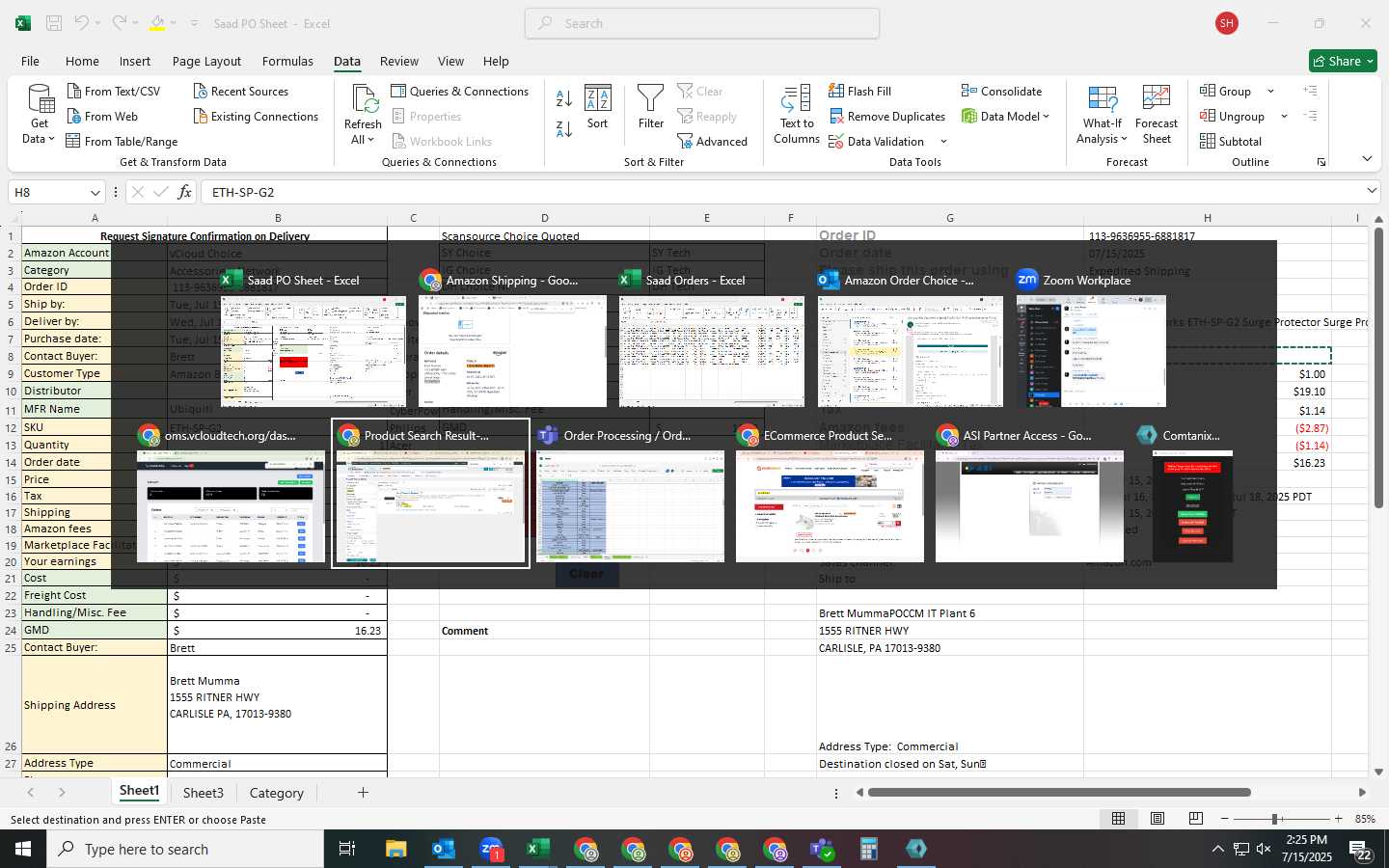
Task: Click From Web import option
Action: pos(102,116)
